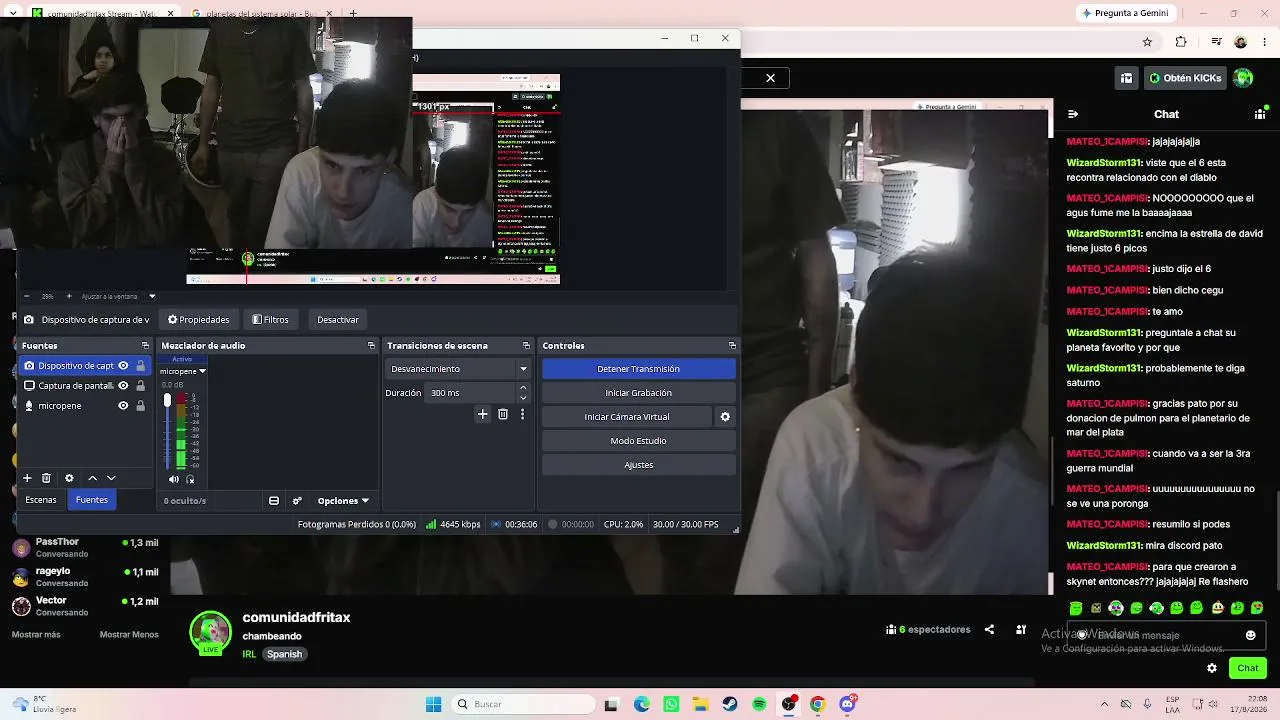Image resolution: width=1280 pixels, height=720 pixels.
Task: Open the Chrome three-dot menu
Action: (x=1265, y=42)
